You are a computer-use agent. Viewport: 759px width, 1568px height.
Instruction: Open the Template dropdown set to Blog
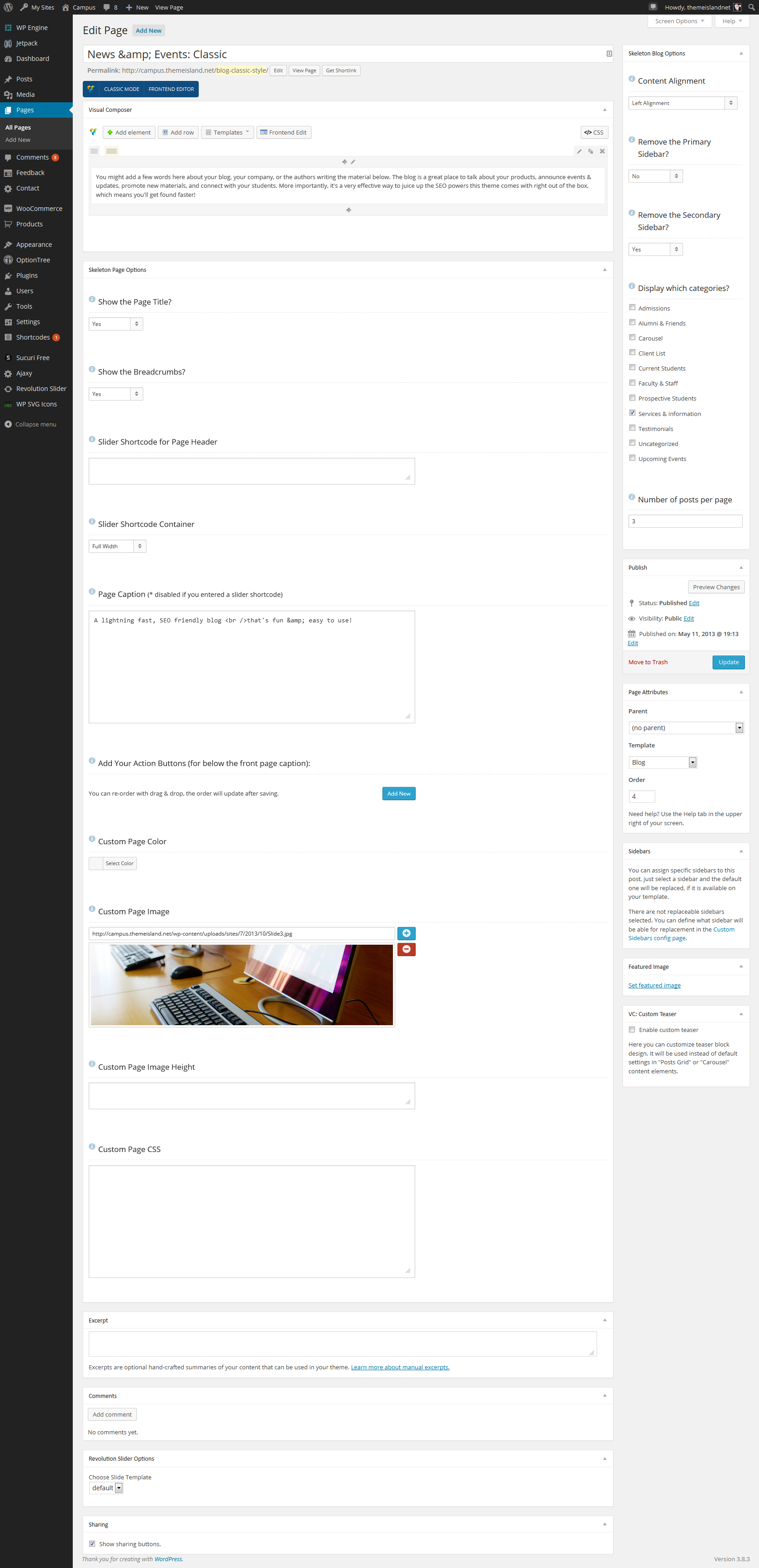(x=662, y=762)
